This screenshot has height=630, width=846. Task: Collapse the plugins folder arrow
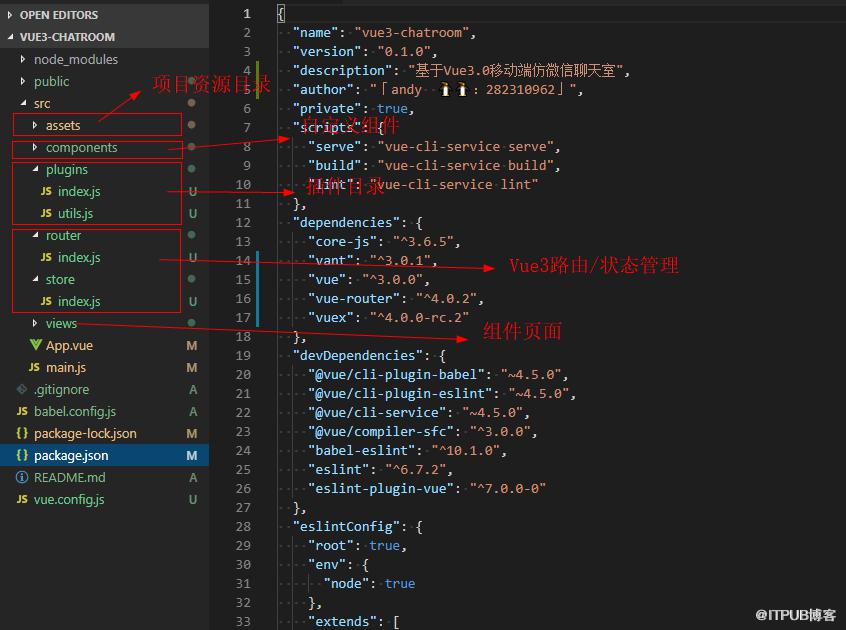click(x=35, y=169)
